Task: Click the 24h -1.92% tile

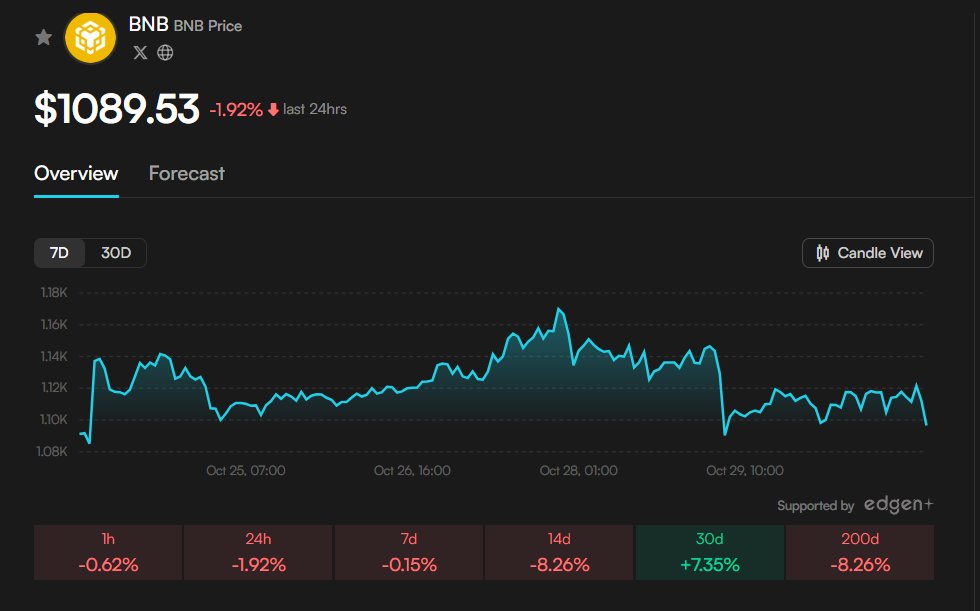Action: point(258,552)
